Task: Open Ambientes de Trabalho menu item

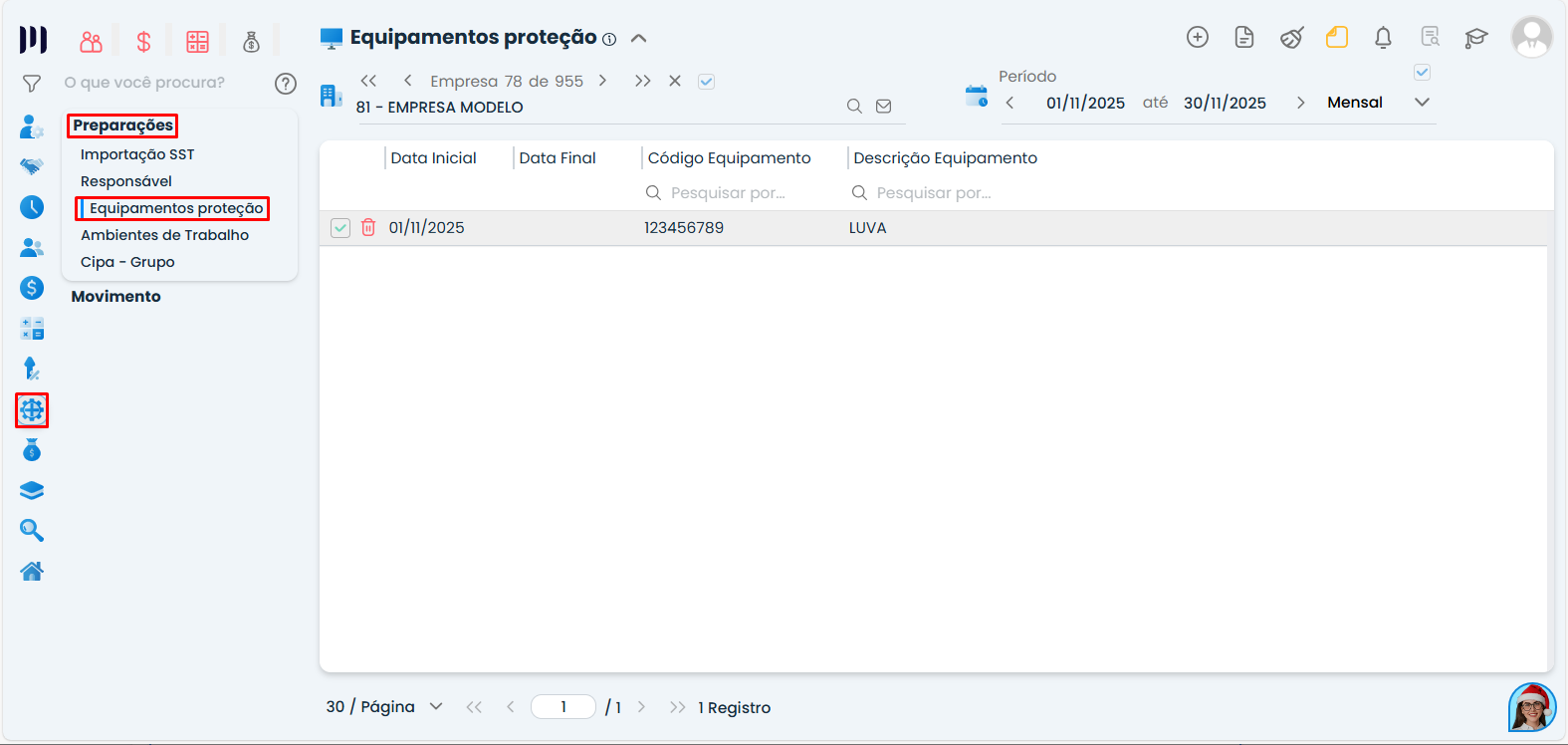Action: [164, 235]
